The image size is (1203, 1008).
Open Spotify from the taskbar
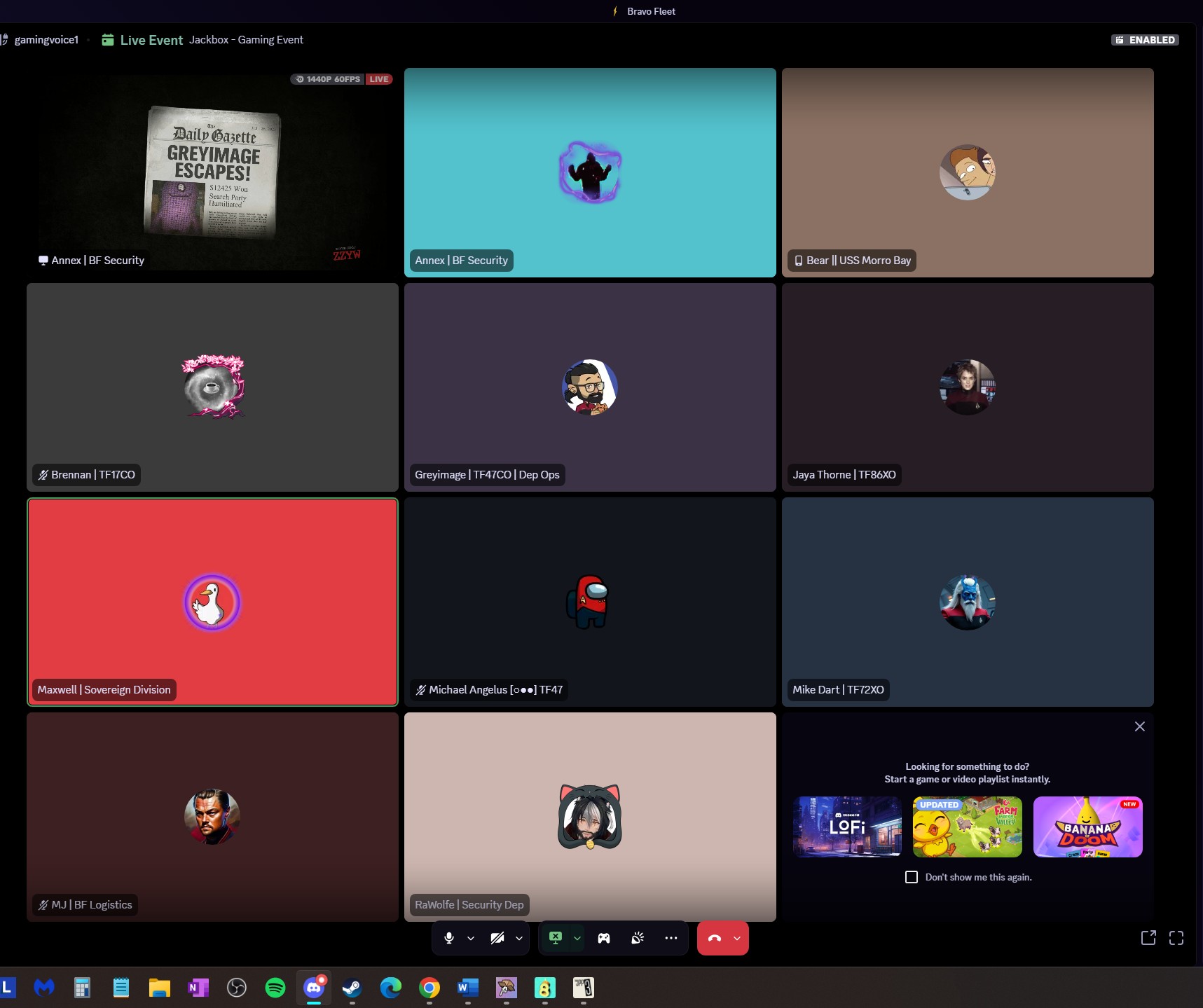point(275,988)
